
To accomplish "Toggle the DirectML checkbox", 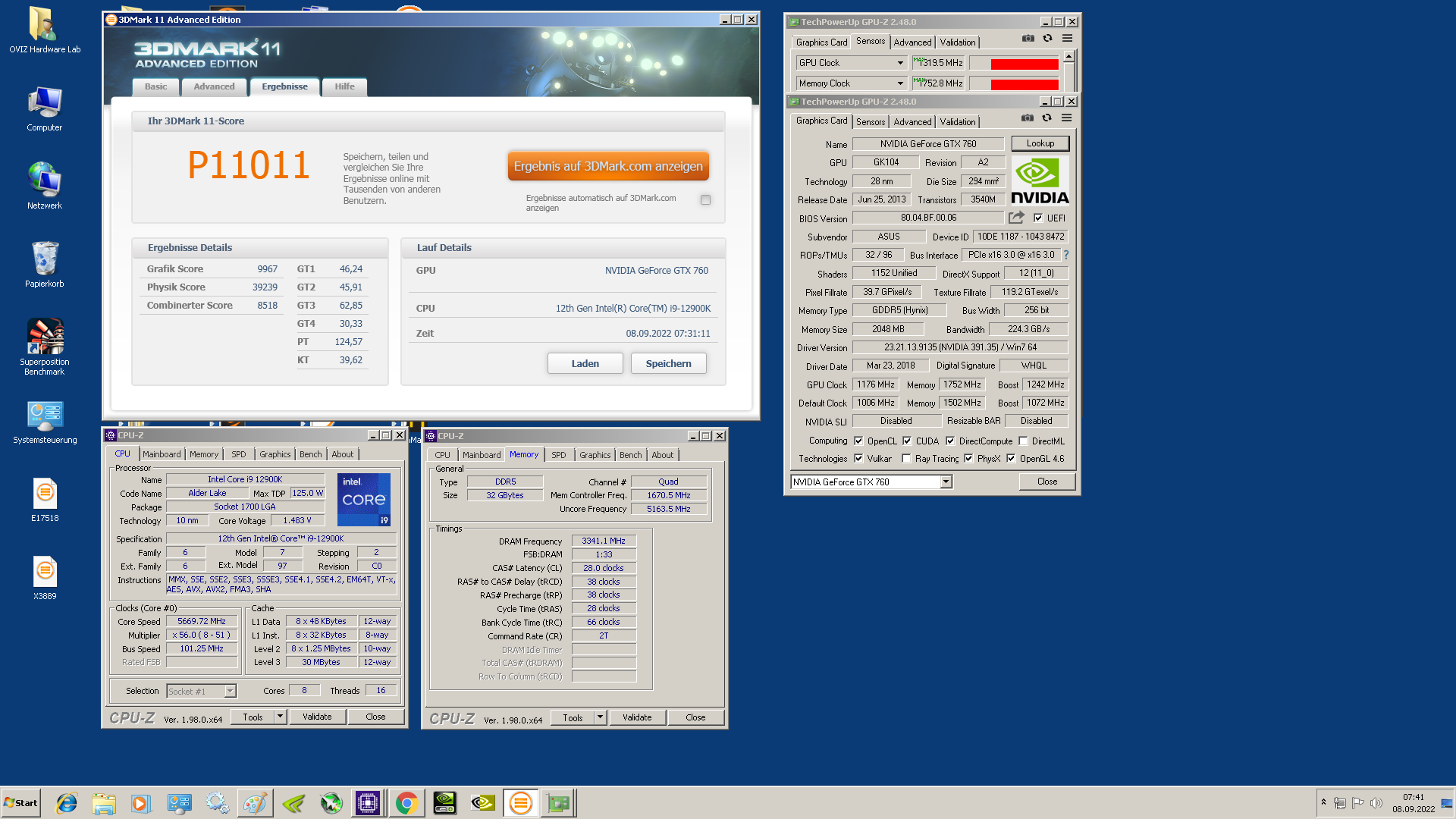I will [x=1023, y=441].
